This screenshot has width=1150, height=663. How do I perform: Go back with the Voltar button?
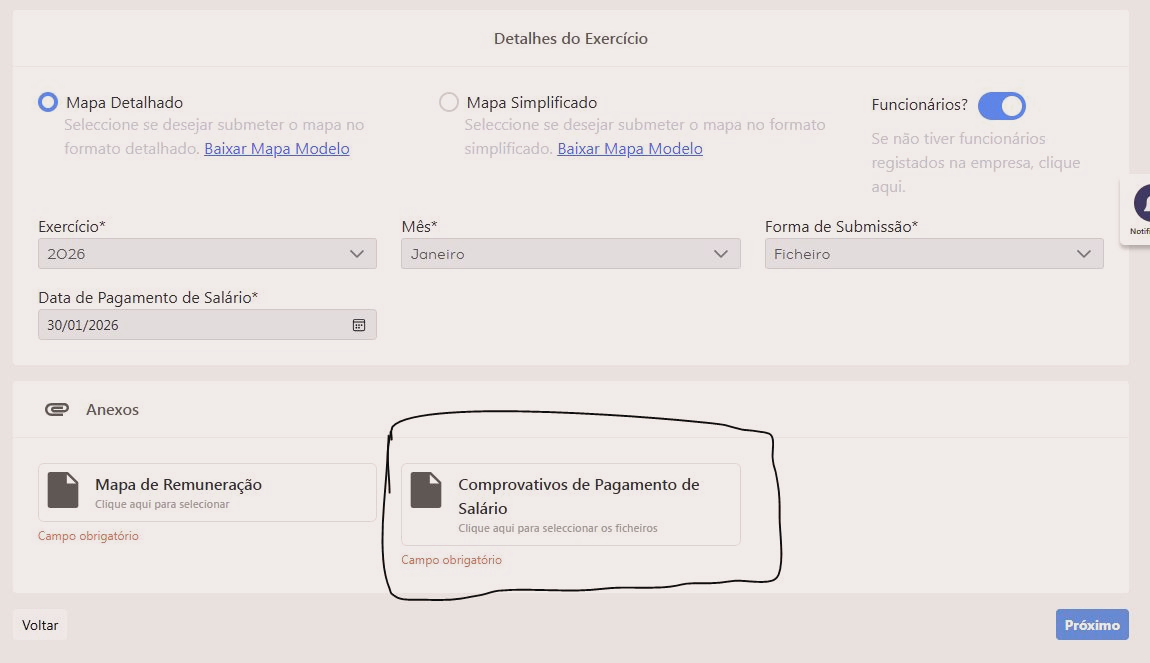[x=40, y=625]
